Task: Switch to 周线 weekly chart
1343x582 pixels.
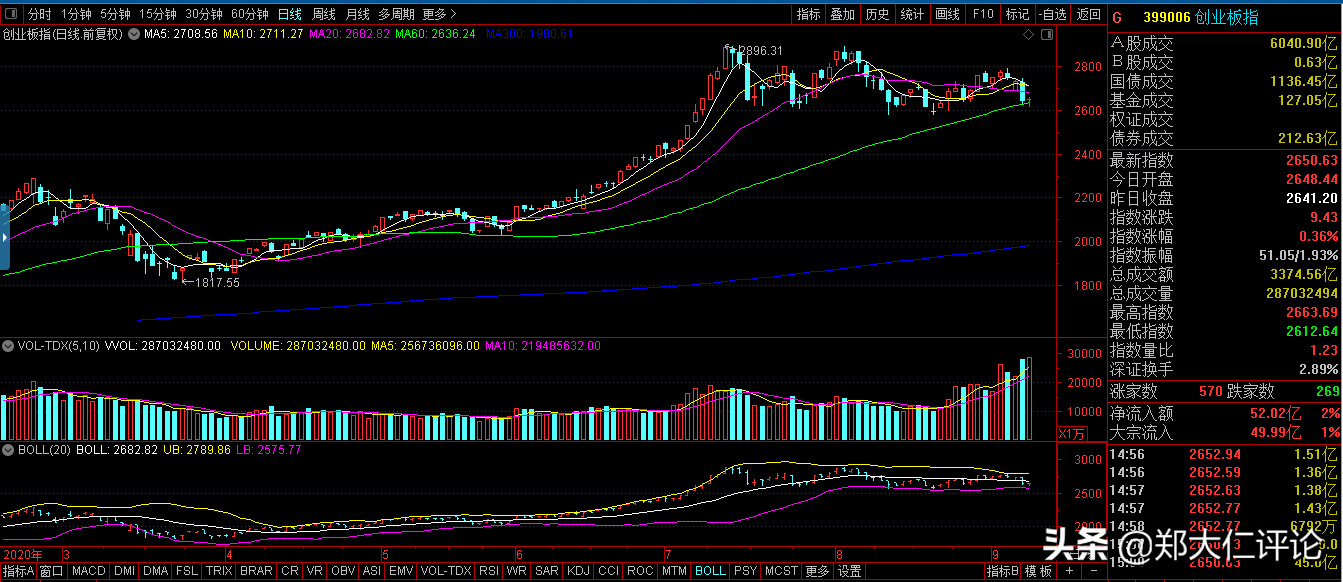Action: click(324, 14)
